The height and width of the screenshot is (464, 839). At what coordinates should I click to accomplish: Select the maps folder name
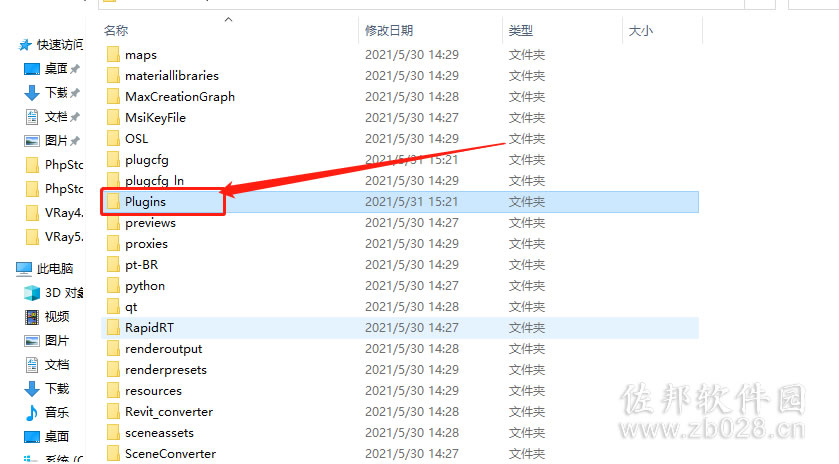[x=141, y=55]
